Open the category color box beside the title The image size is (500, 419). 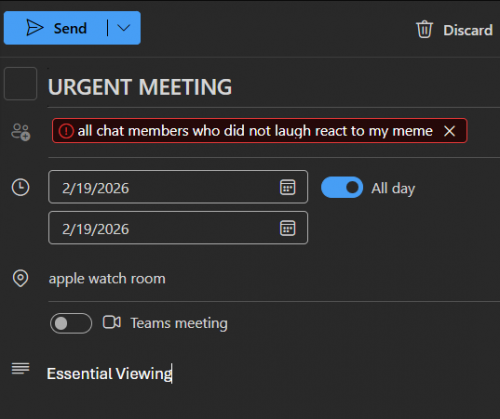point(20,84)
